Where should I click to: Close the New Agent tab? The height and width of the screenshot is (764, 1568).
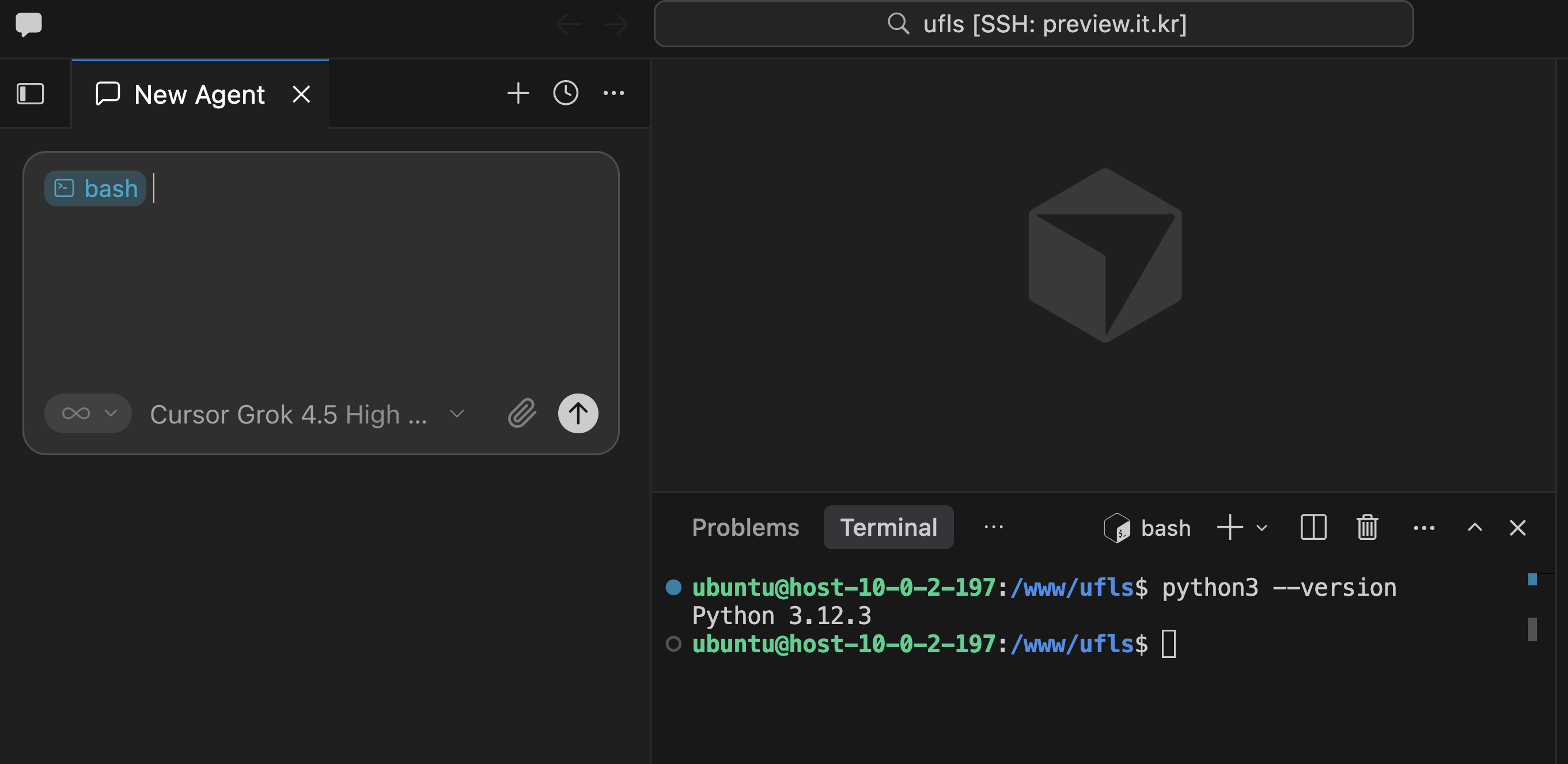(x=301, y=94)
